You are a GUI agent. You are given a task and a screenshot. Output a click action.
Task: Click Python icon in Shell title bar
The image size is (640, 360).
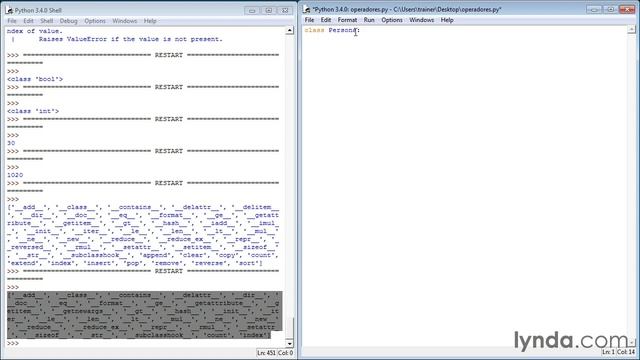[9, 10]
